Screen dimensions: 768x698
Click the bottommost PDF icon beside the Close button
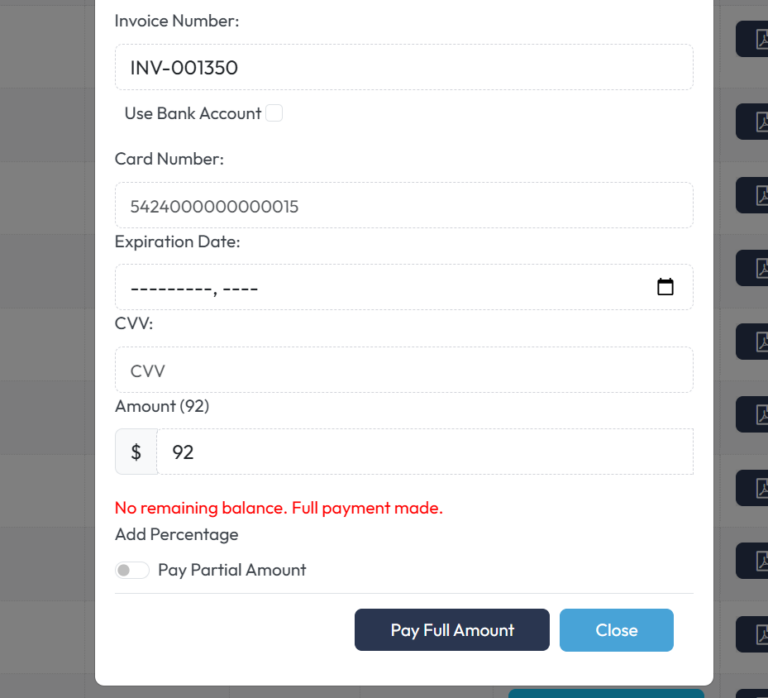click(753, 634)
